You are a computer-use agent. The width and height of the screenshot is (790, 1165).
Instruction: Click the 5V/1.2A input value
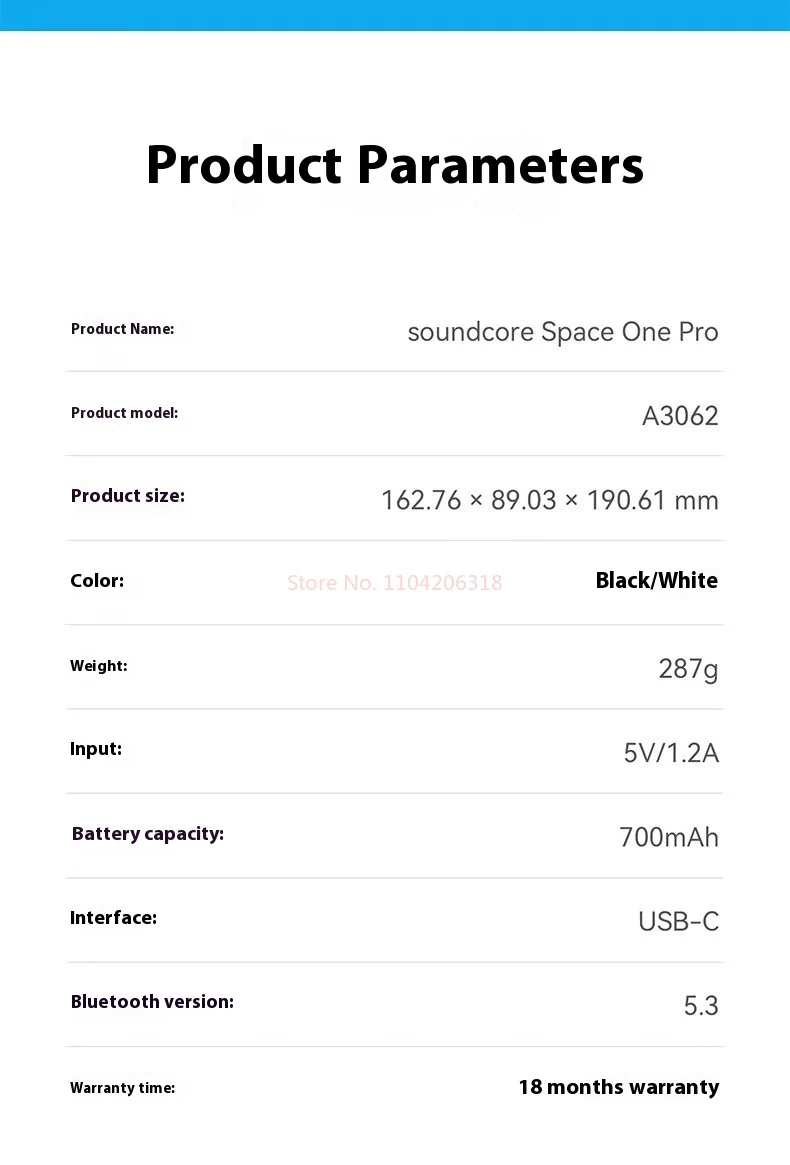tap(671, 753)
